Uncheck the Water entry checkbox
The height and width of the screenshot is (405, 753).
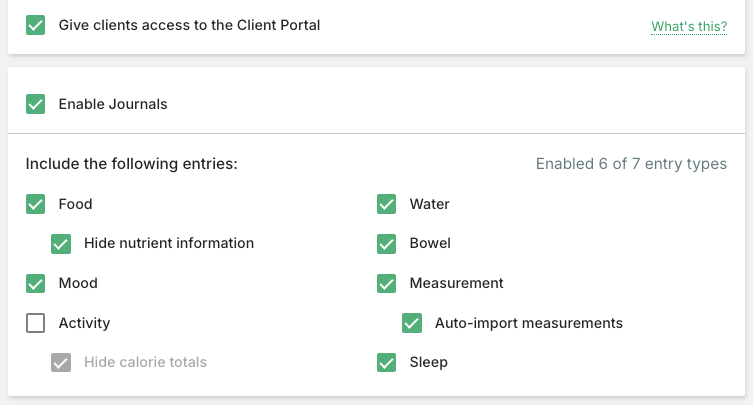tap(387, 204)
